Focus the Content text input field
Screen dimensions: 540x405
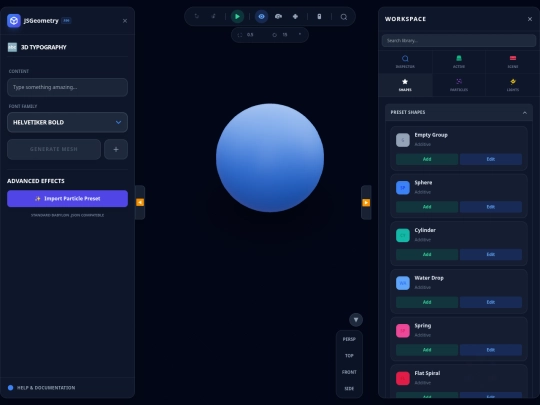[x=68, y=87]
